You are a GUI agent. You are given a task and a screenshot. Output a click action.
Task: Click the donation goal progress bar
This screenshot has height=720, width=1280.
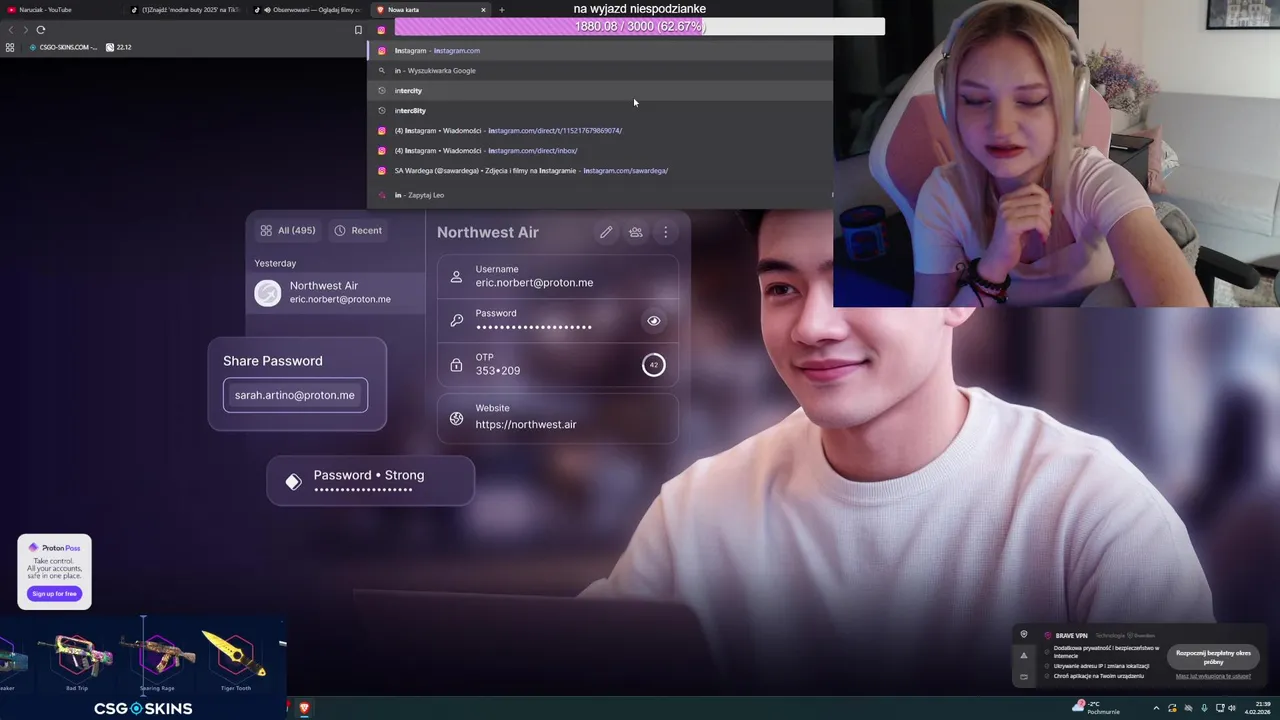point(640,26)
